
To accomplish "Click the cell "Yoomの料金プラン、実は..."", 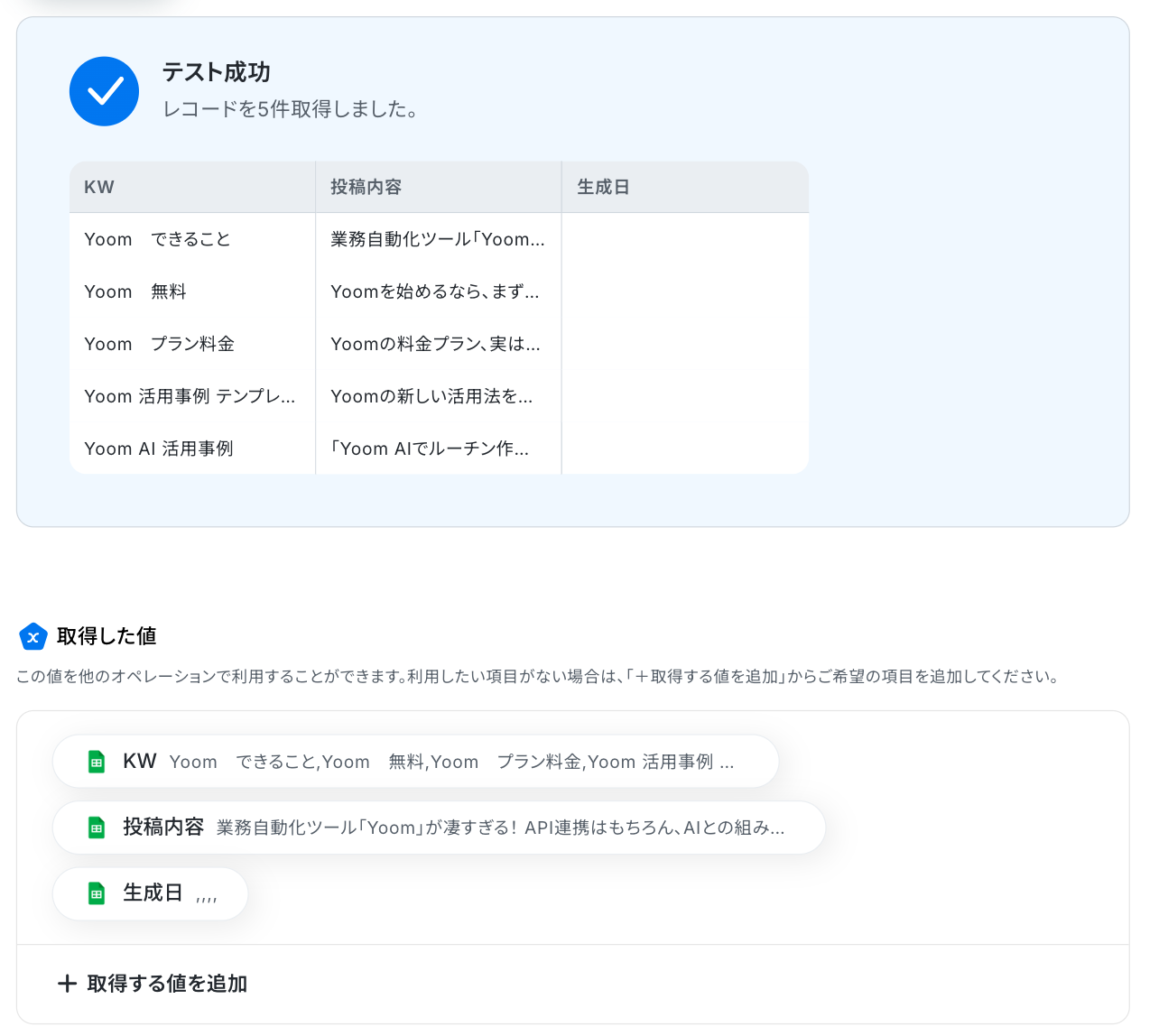I will (x=439, y=344).
